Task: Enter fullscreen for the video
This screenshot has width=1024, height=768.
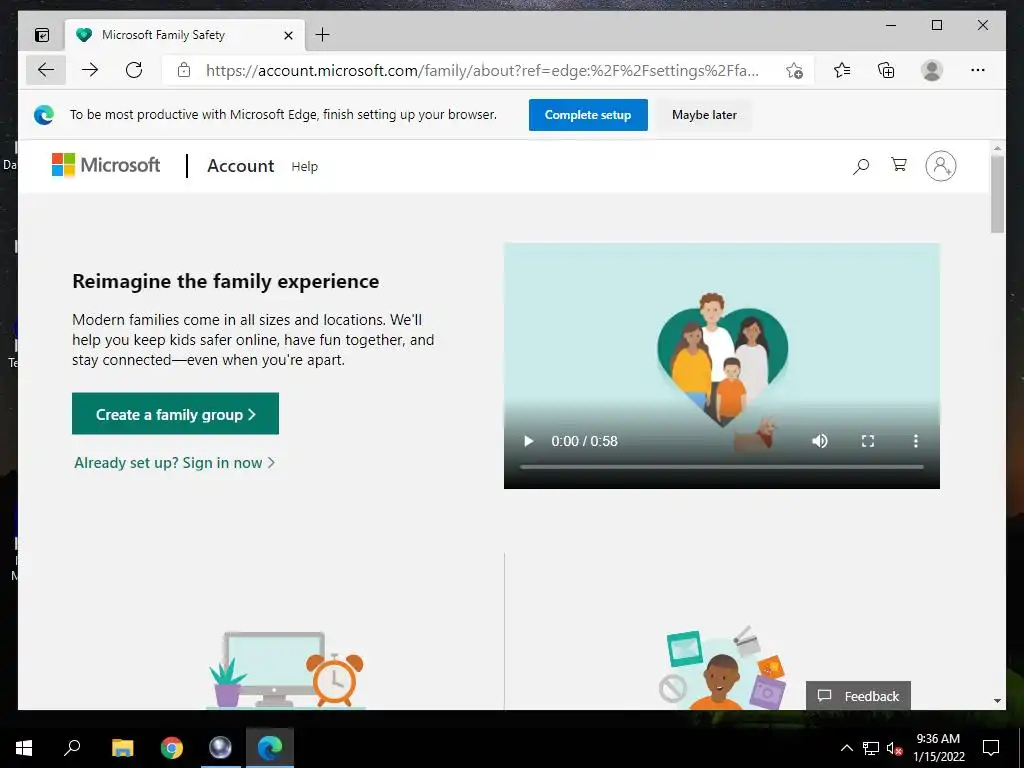Action: click(x=867, y=441)
